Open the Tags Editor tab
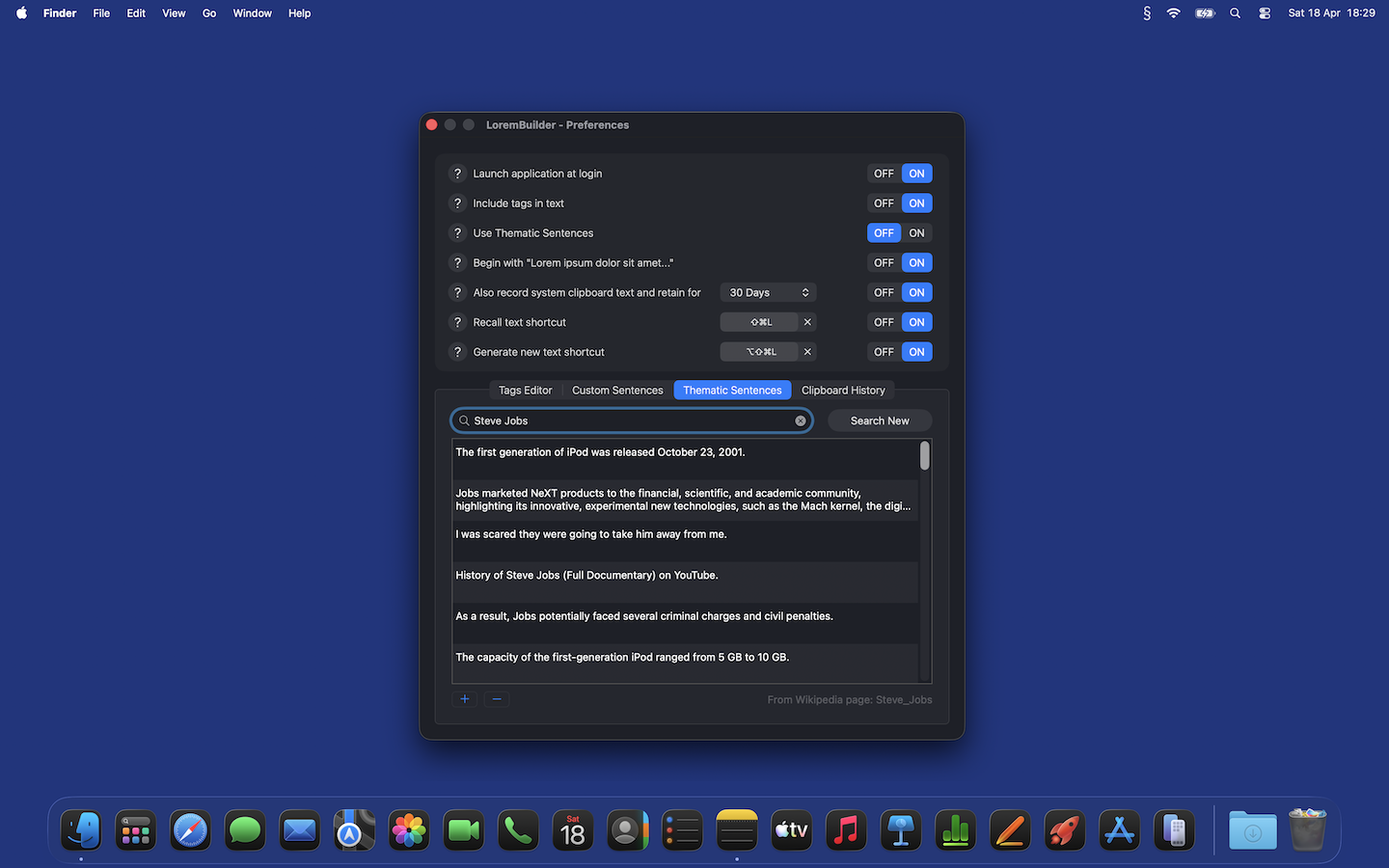The image size is (1389, 868). click(x=525, y=390)
